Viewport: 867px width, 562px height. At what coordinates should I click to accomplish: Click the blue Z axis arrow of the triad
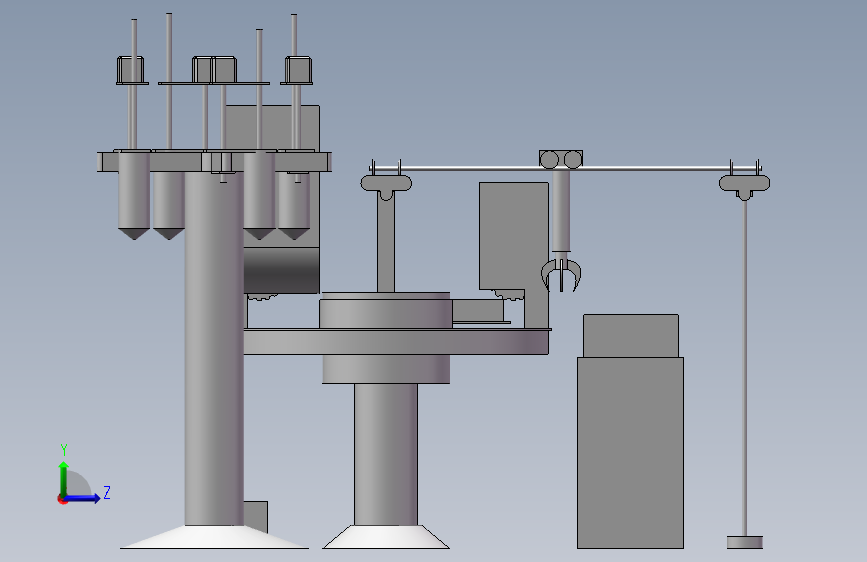[83, 498]
